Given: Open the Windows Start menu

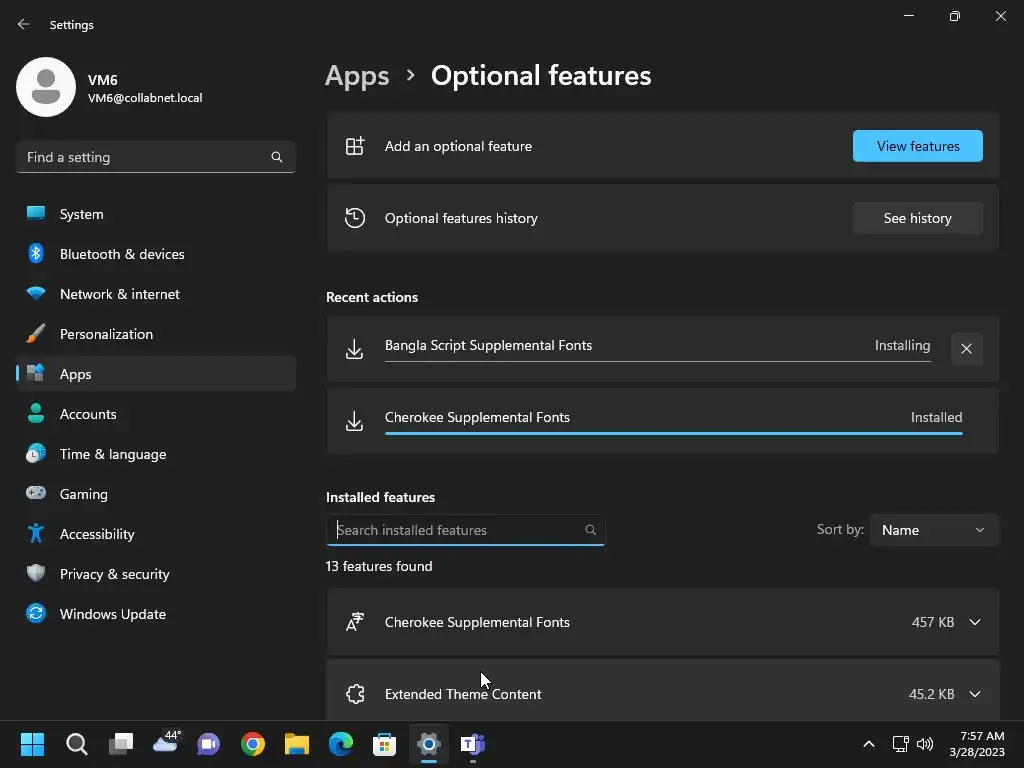Looking at the screenshot, I should (x=32, y=744).
